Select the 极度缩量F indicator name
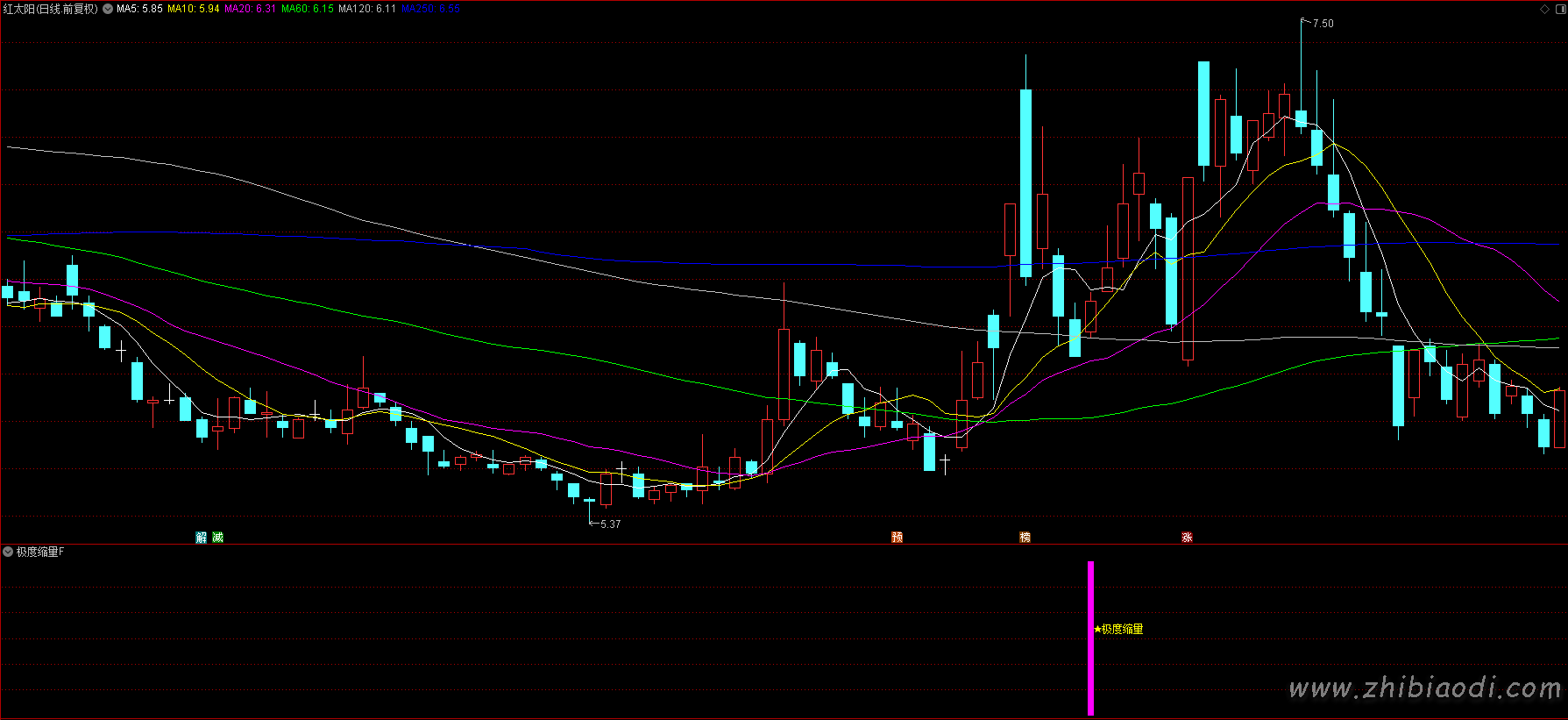Viewport: 1568px width, 720px height. 40,552
